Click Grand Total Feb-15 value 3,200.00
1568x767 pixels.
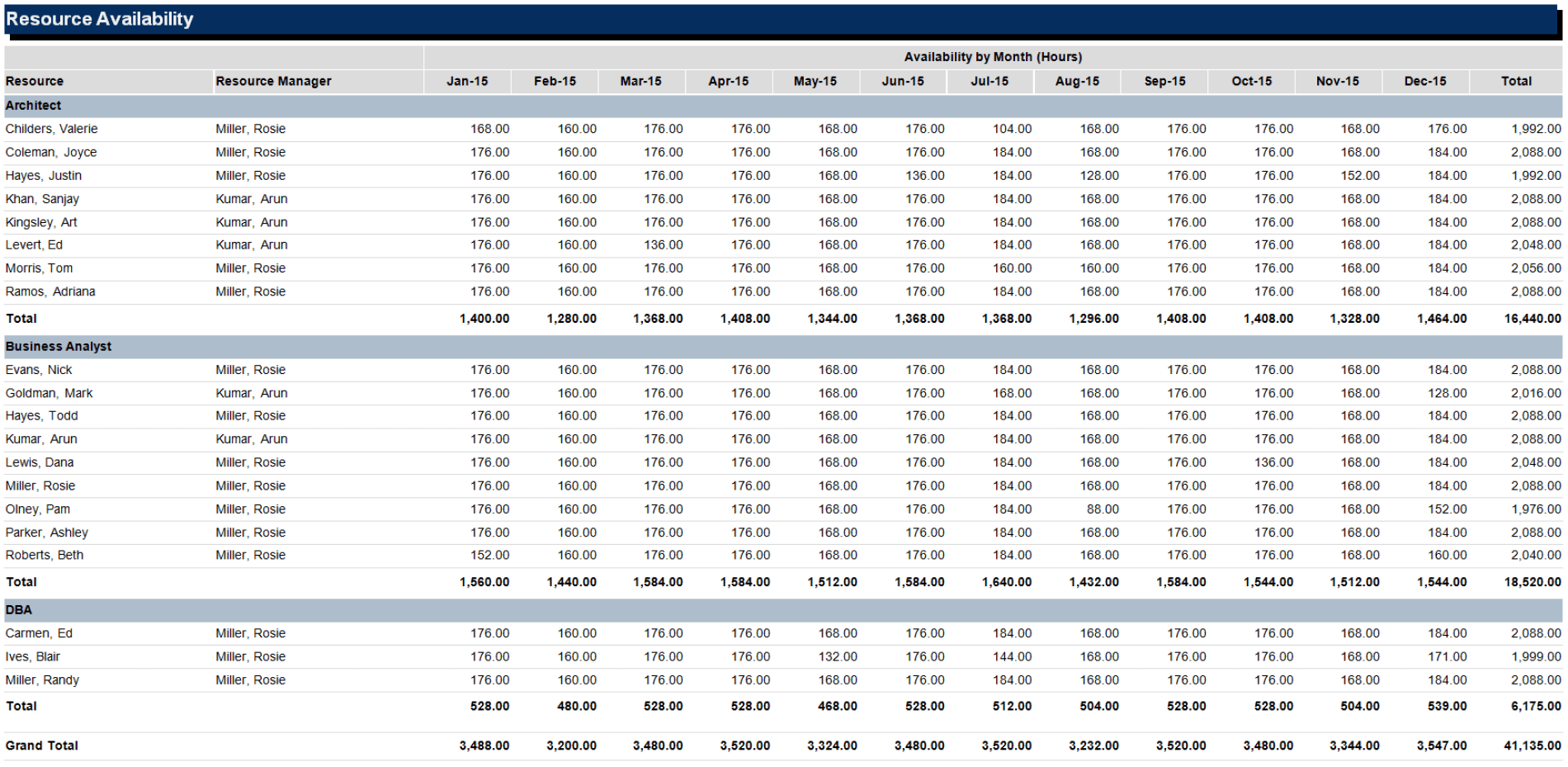point(571,746)
